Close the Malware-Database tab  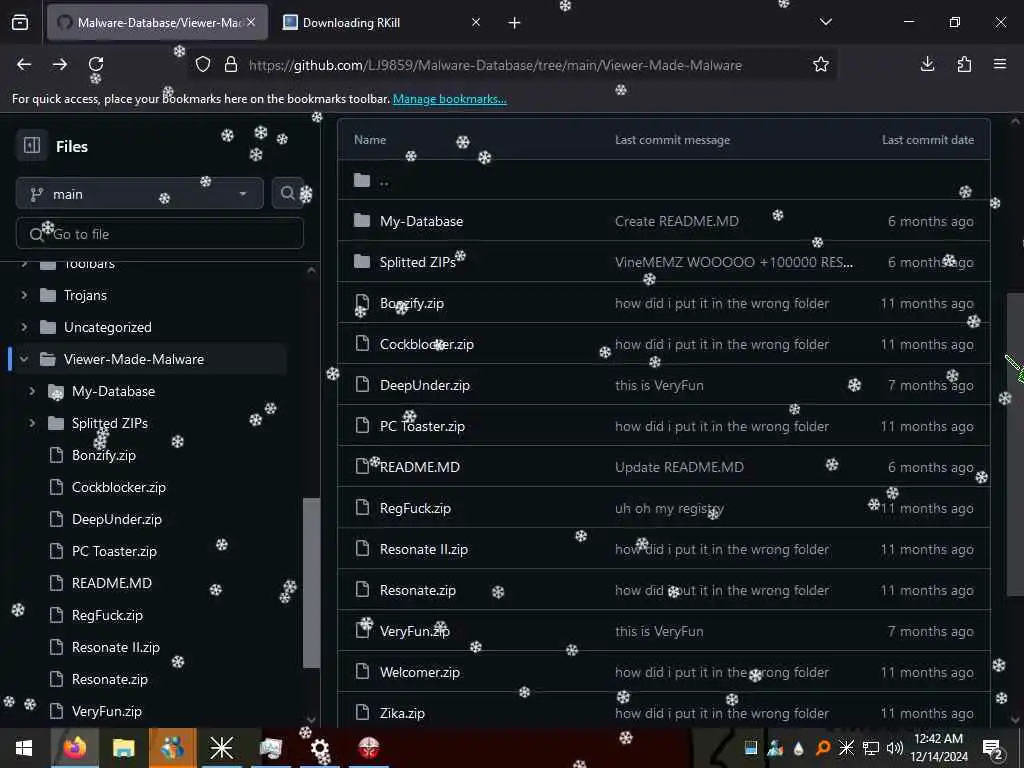click(251, 22)
